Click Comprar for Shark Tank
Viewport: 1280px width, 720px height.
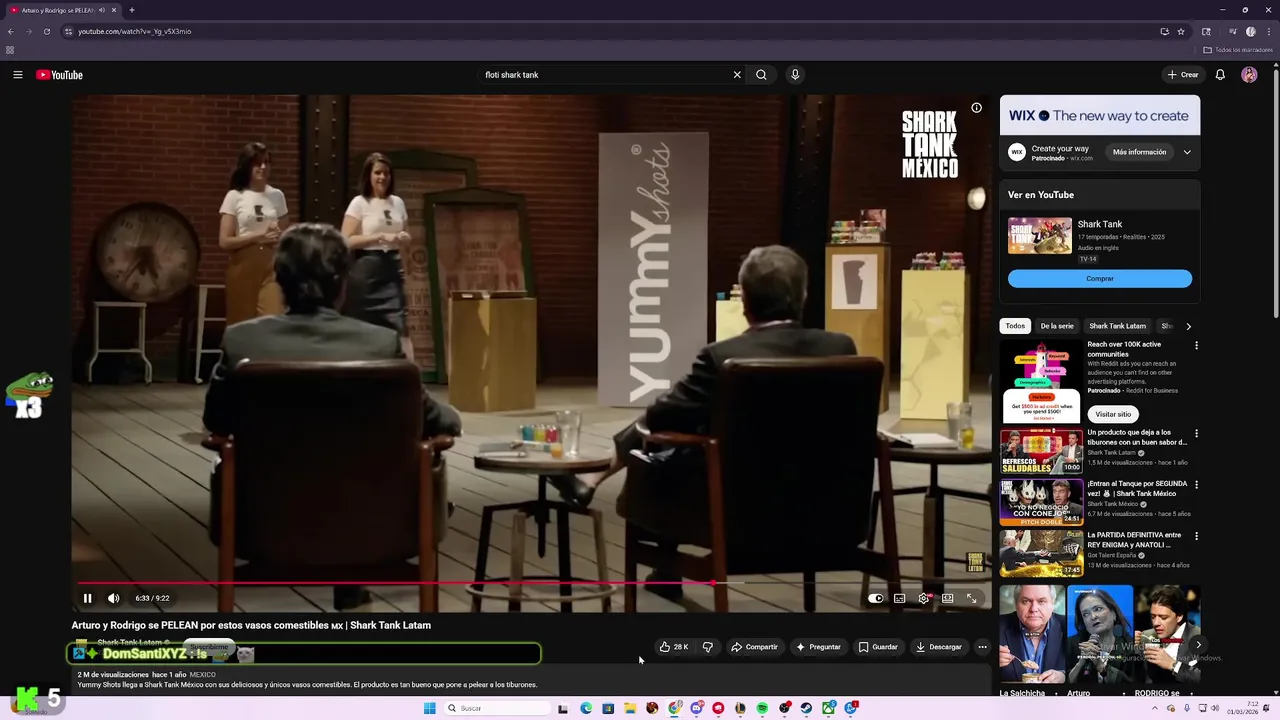[1100, 279]
